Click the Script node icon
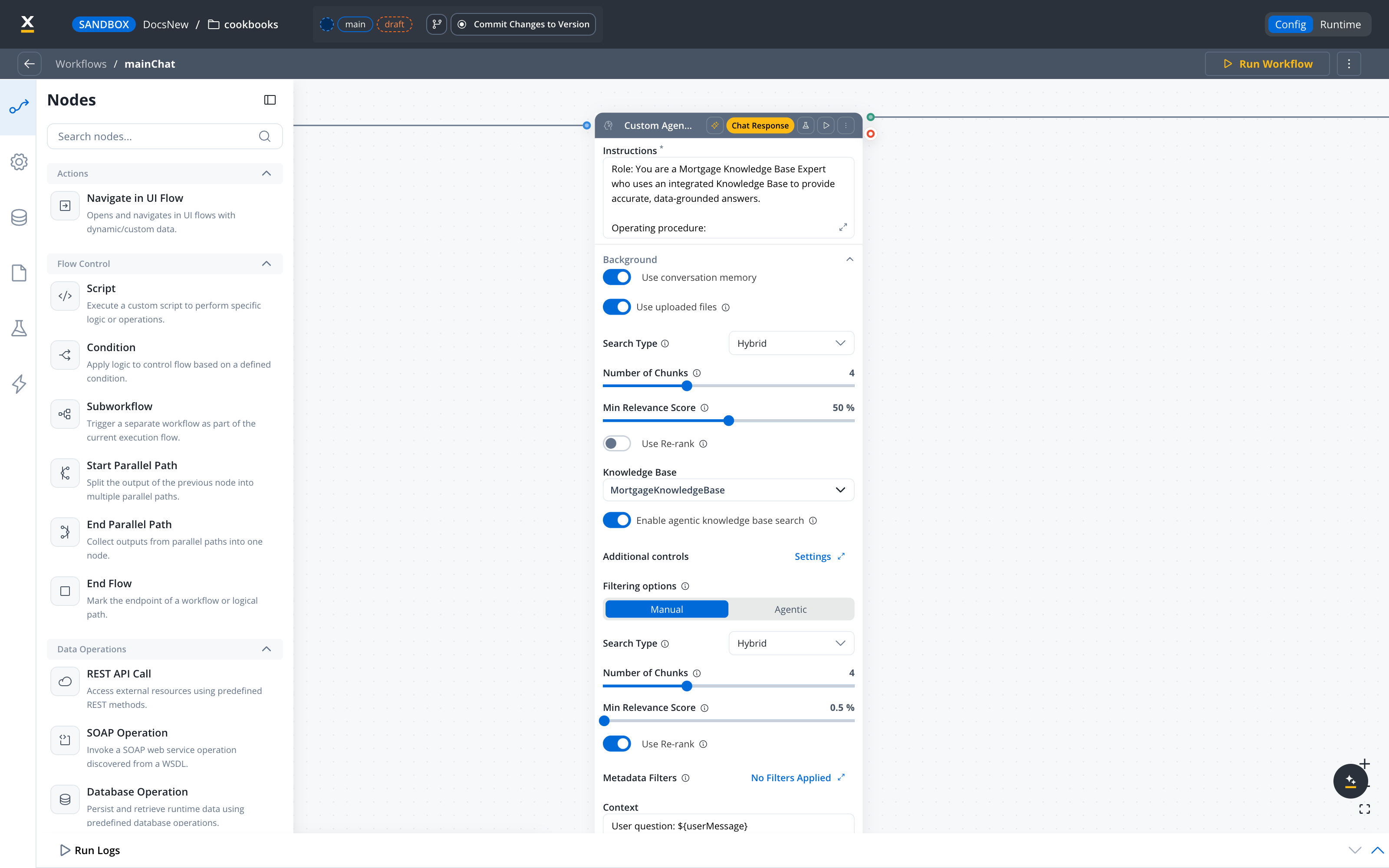 pyautogui.click(x=65, y=296)
